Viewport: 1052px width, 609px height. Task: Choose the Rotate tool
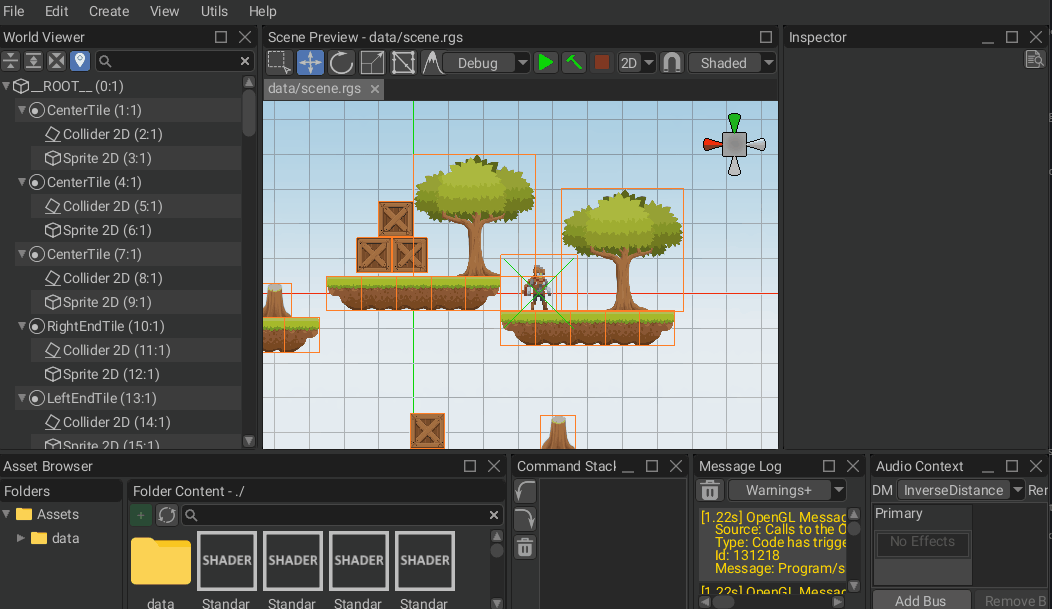pos(341,62)
